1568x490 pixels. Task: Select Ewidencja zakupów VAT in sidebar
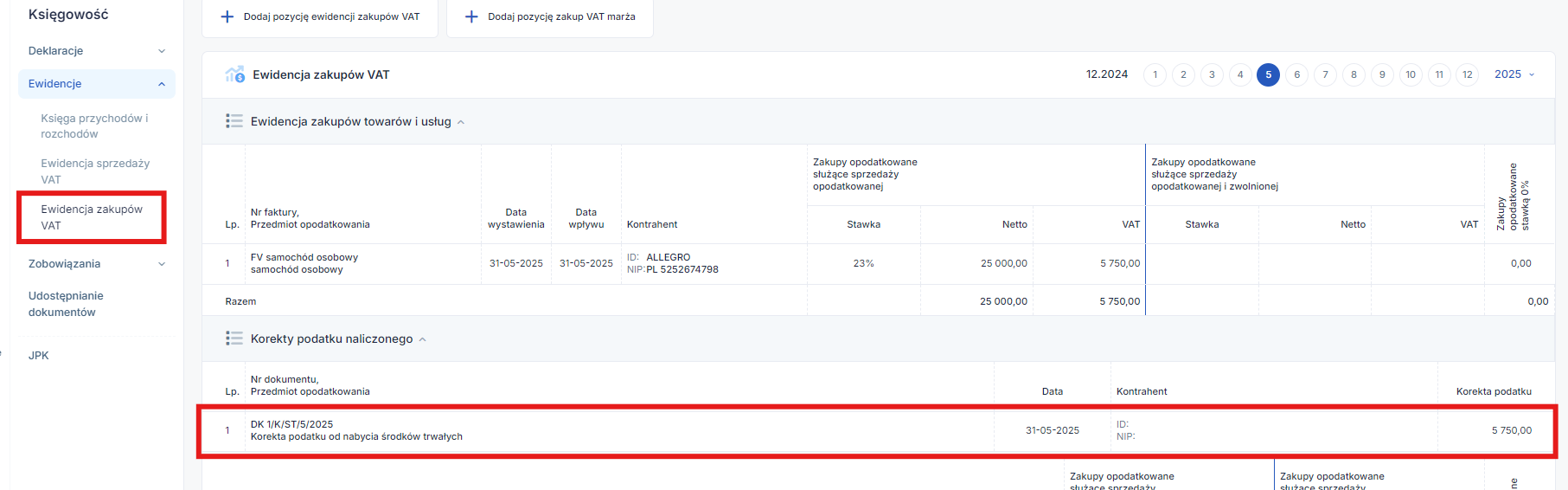(x=92, y=216)
